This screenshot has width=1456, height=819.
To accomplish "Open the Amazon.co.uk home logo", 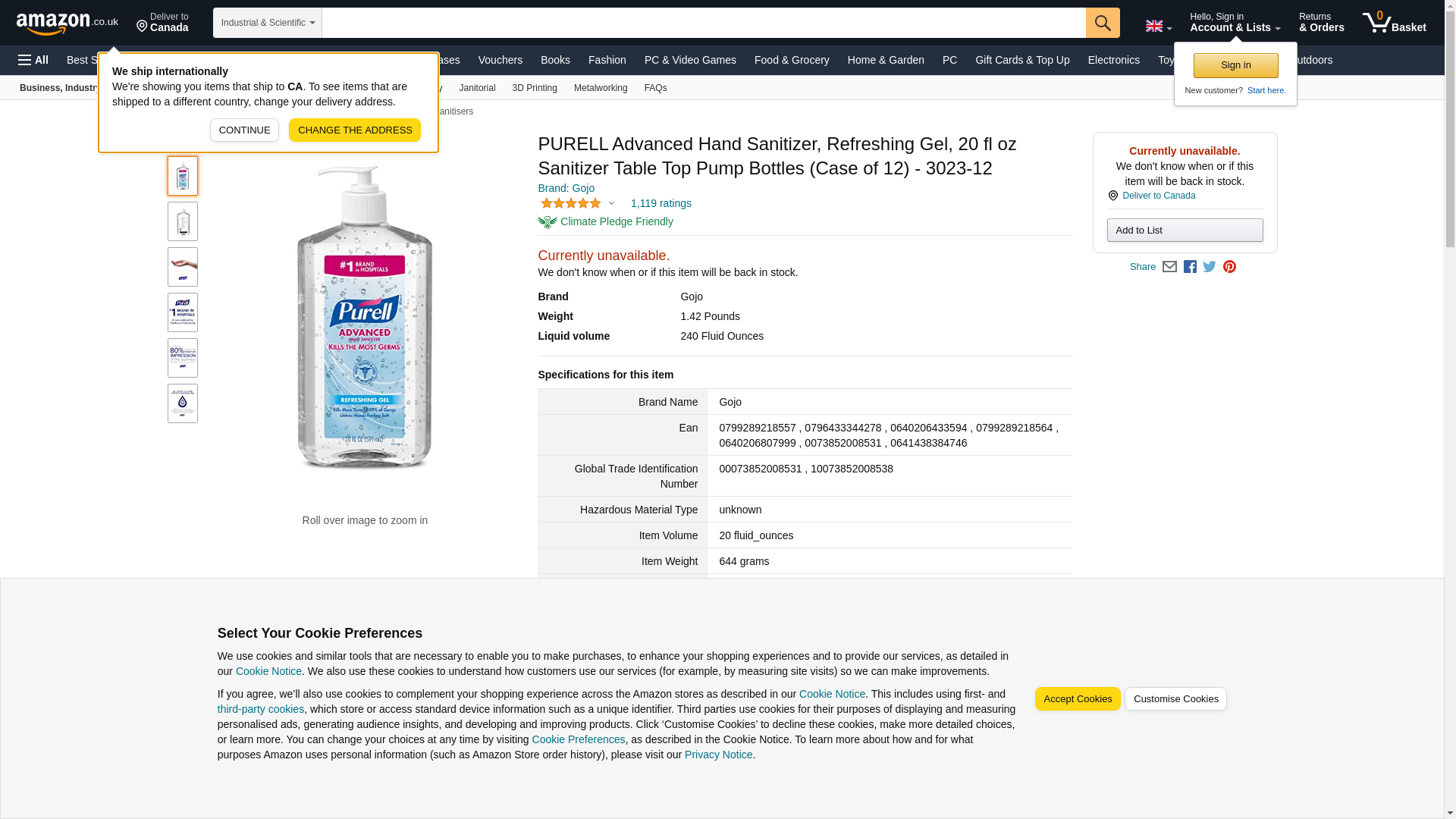I will click(67, 23).
